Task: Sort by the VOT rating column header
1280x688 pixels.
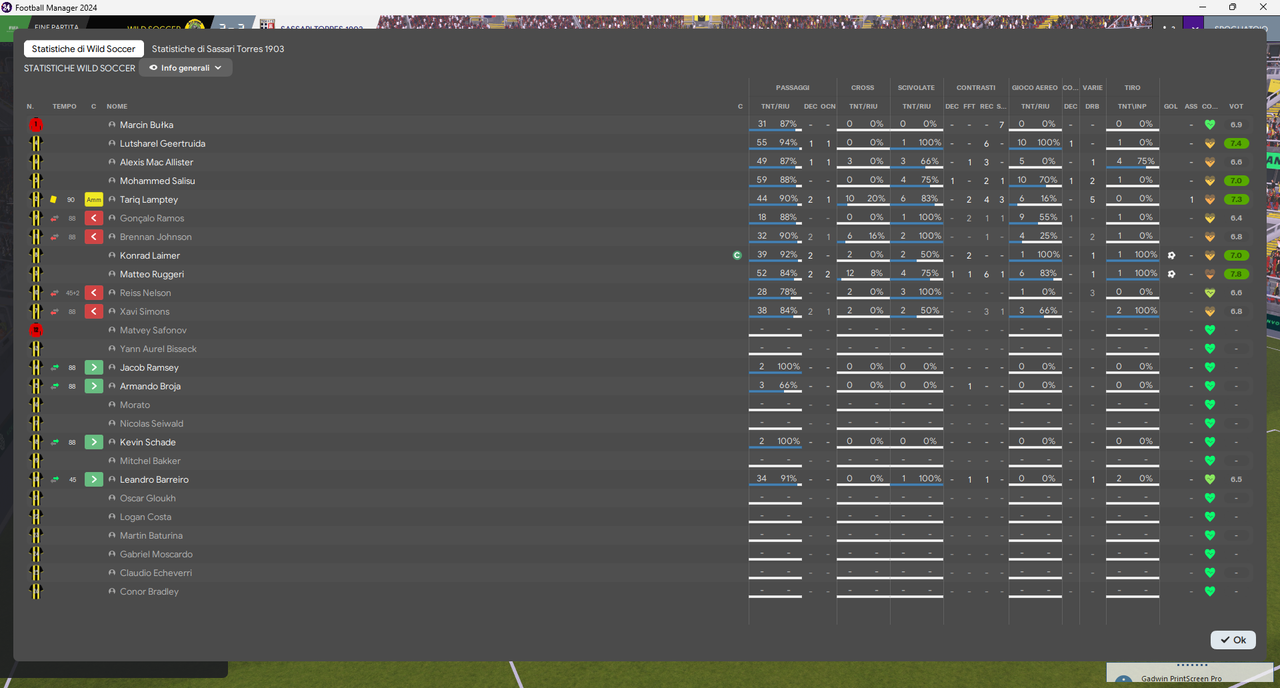Action: click(1236, 106)
